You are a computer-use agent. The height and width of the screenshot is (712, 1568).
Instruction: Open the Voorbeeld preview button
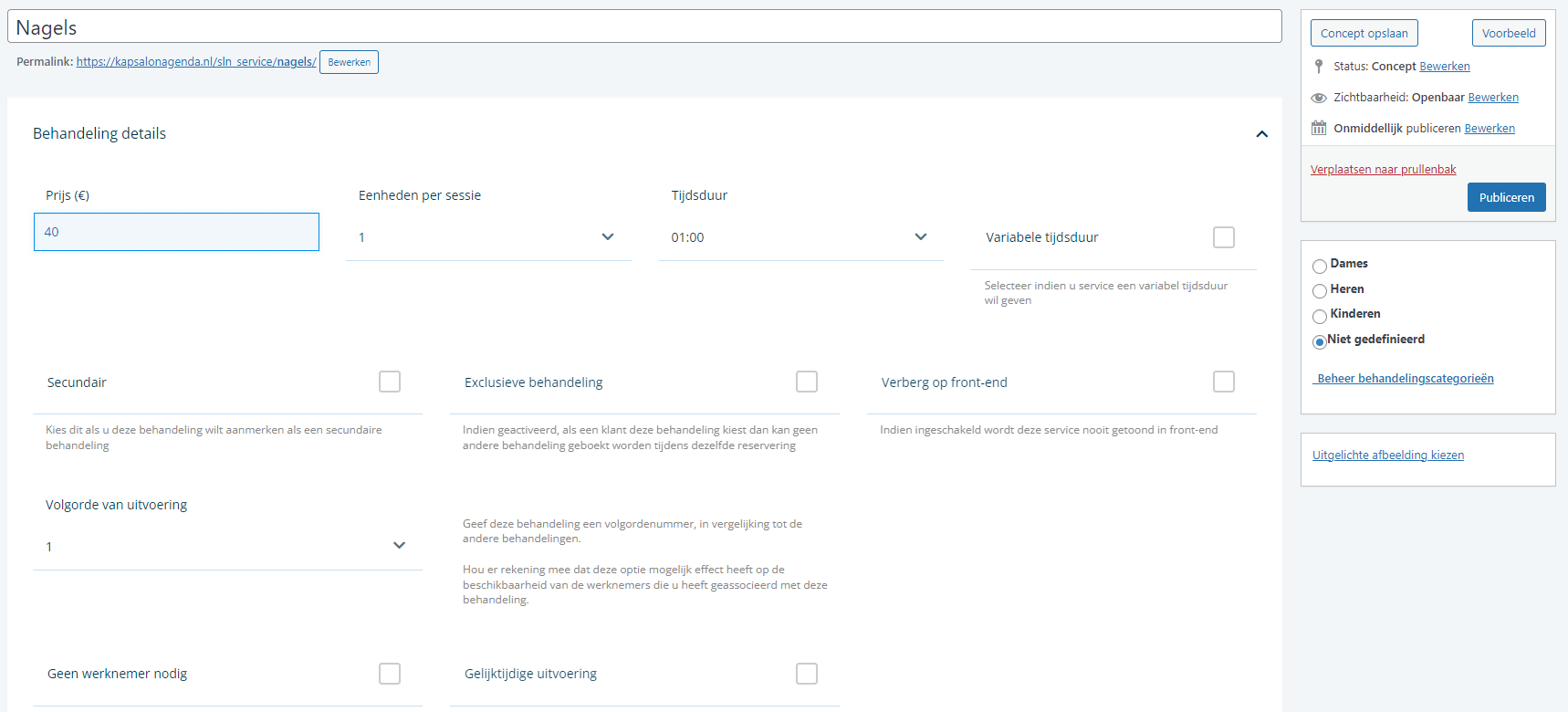click(x=1508, y=33)
